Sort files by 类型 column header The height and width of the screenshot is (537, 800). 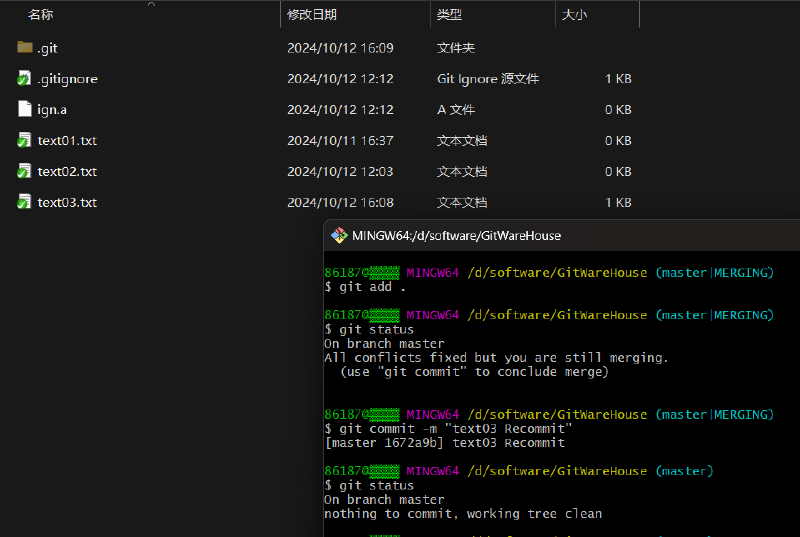point(449,15)
